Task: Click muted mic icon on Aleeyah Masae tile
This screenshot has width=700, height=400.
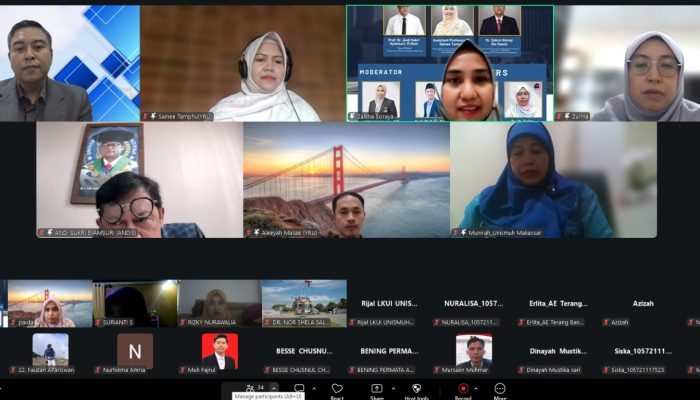Action: [x=249, y=233]
